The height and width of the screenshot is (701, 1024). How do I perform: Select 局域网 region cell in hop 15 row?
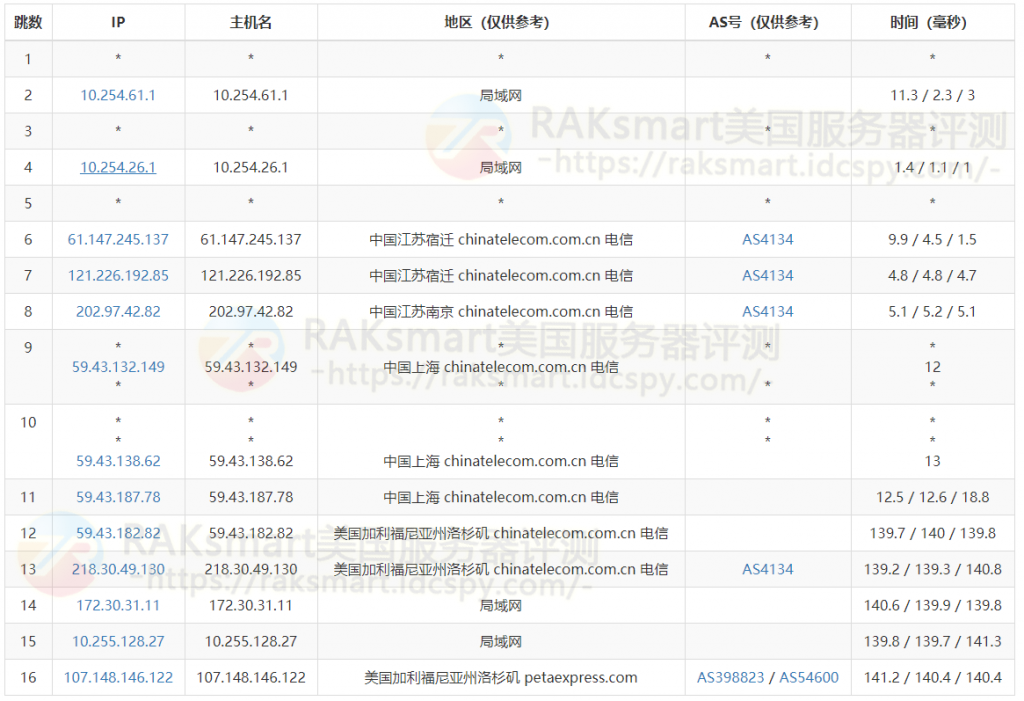coord(501,642)
